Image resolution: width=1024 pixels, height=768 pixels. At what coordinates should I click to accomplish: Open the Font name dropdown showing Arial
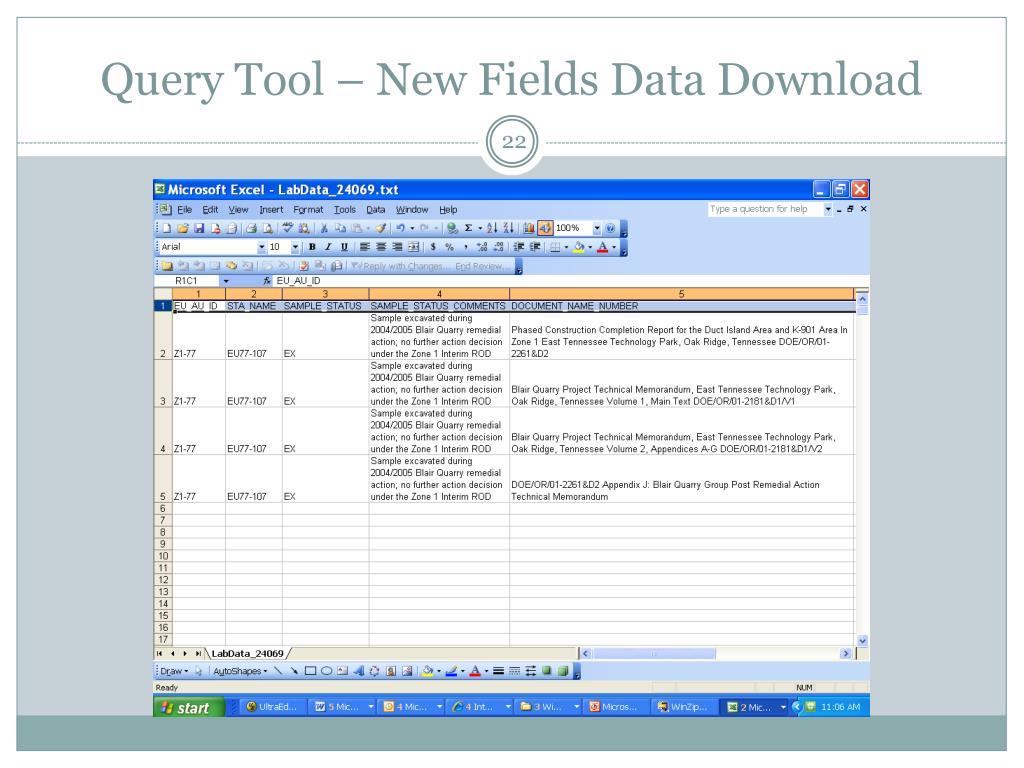261,247
